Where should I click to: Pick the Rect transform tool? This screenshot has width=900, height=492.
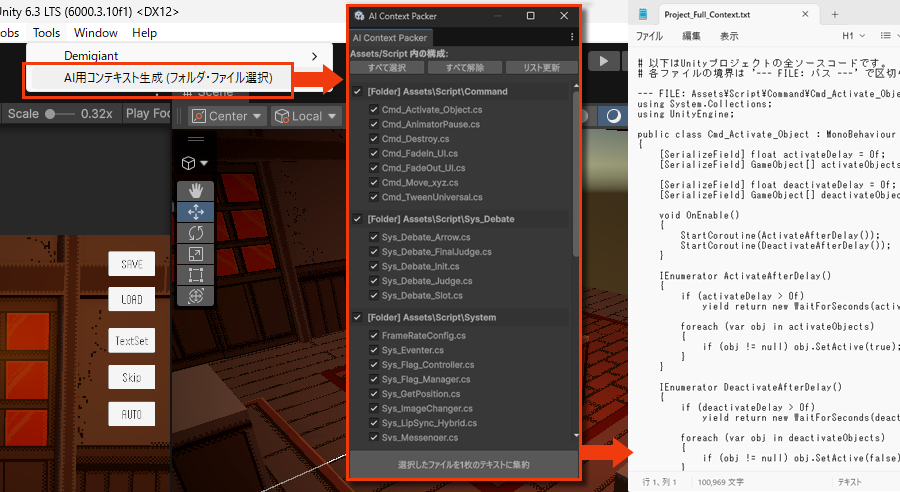click(x=195, y=275)
